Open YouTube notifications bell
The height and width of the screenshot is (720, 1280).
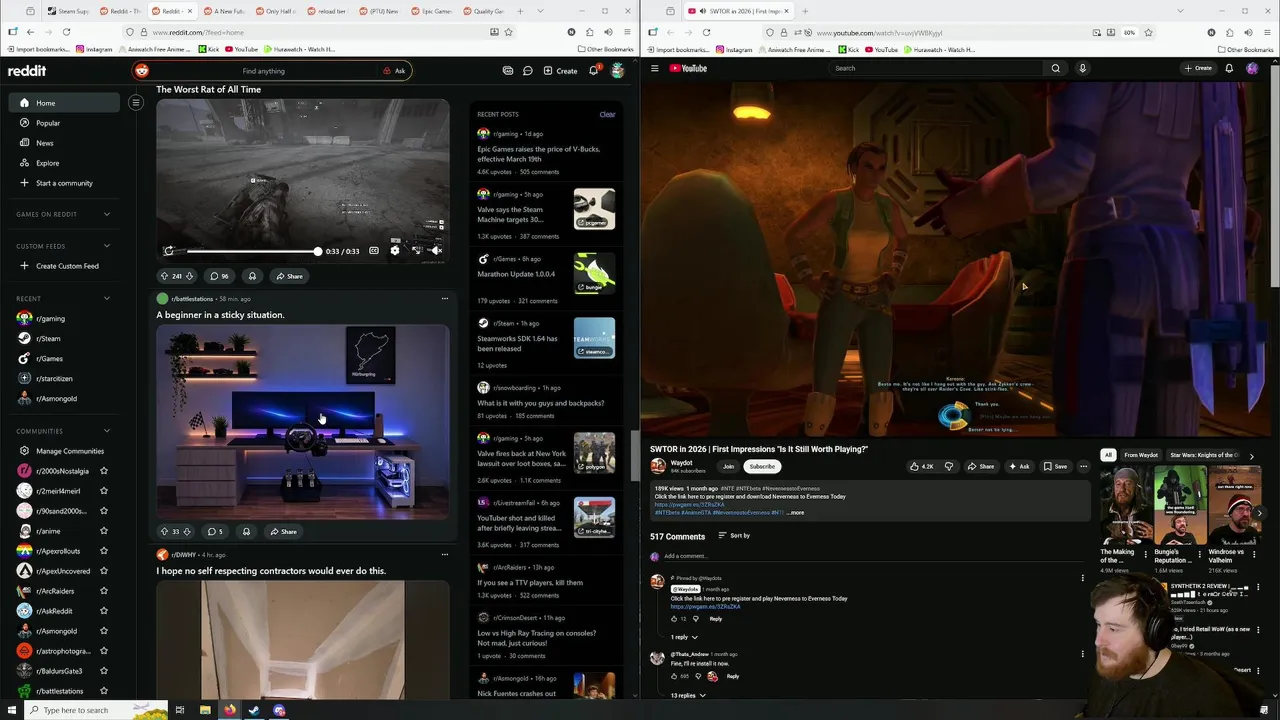click(x=1229, y=68)
